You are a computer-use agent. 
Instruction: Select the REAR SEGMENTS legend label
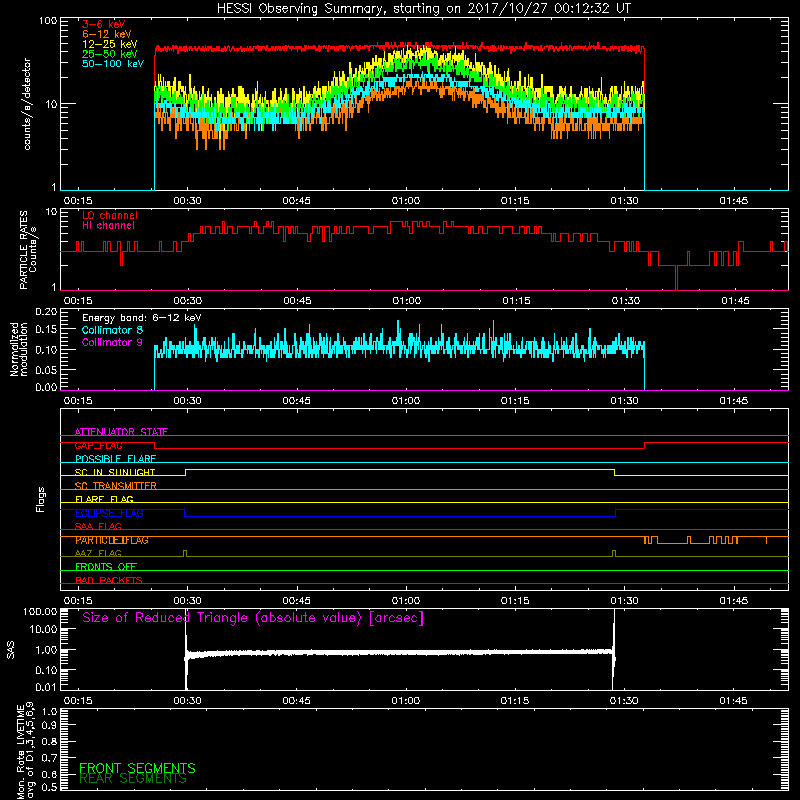(133, 779)
